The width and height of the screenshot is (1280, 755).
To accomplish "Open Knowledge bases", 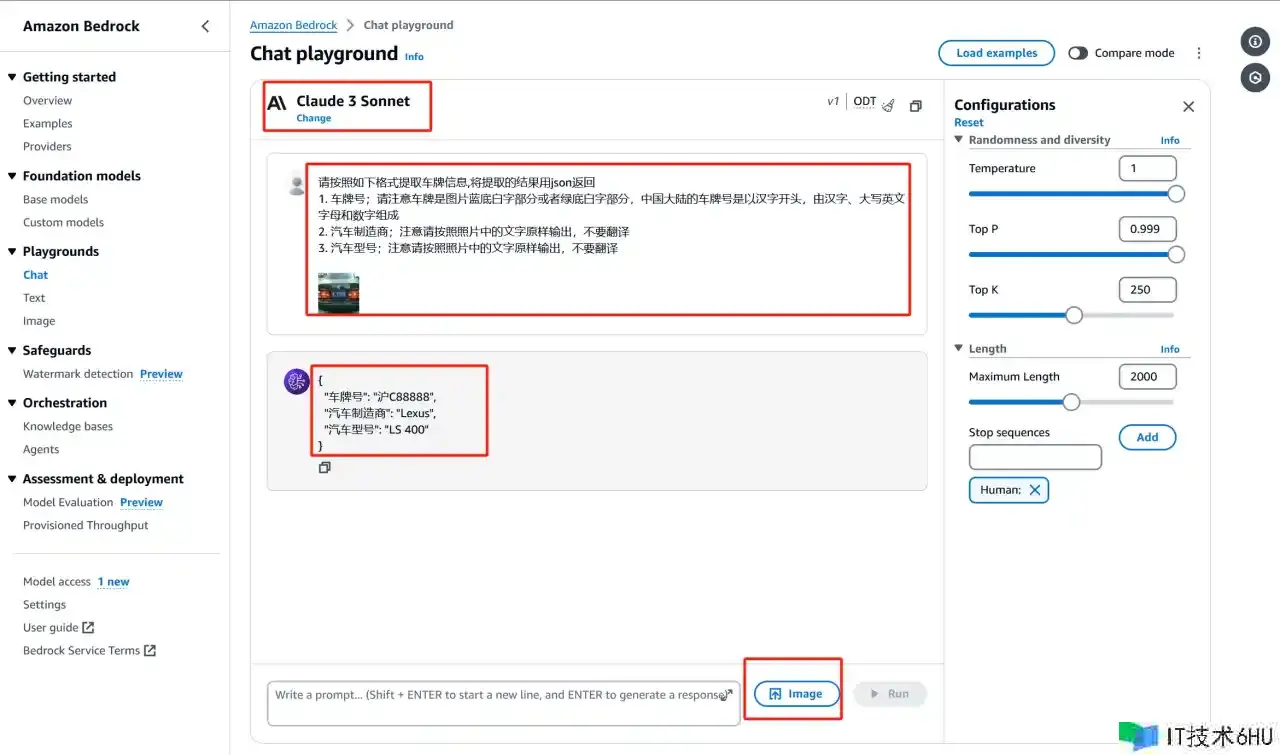I will point(68,426).
